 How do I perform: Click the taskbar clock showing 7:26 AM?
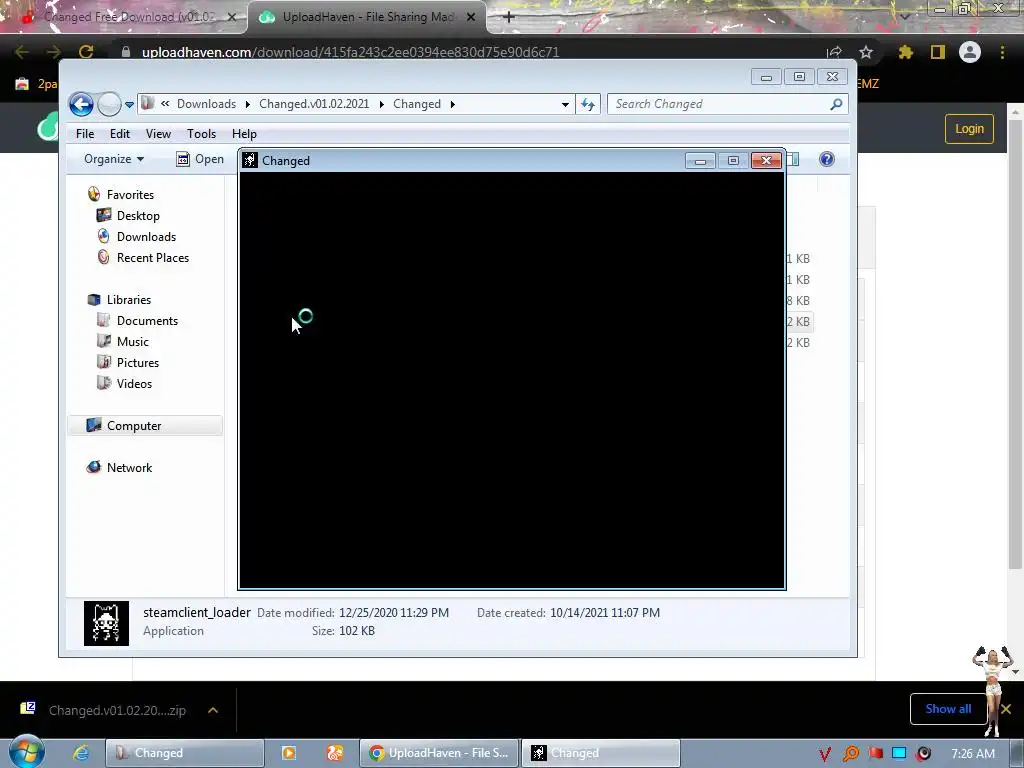(x=972, y=753)
